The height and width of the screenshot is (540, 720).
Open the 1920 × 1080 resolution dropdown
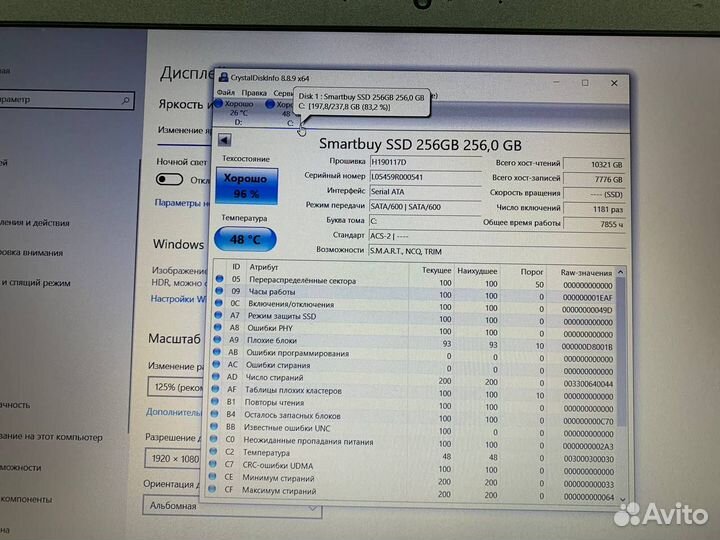point(174,458)
